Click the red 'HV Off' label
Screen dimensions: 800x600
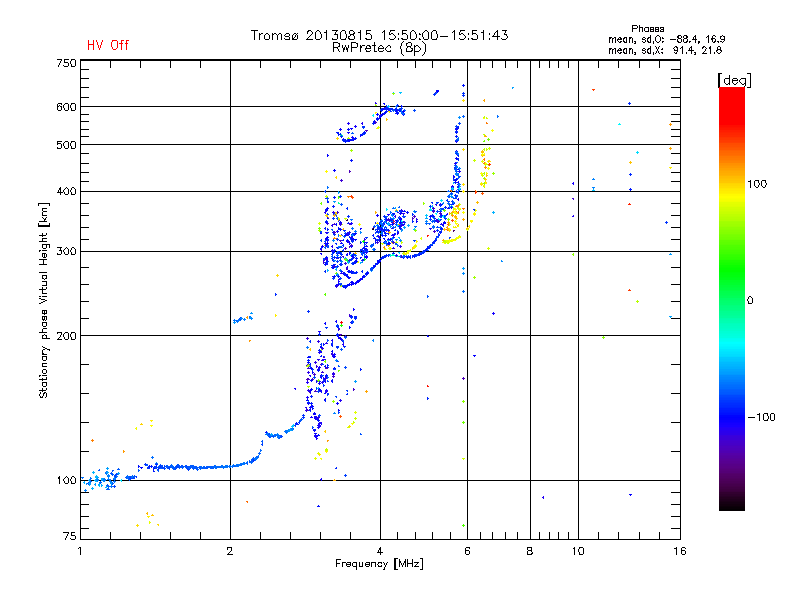108,45
